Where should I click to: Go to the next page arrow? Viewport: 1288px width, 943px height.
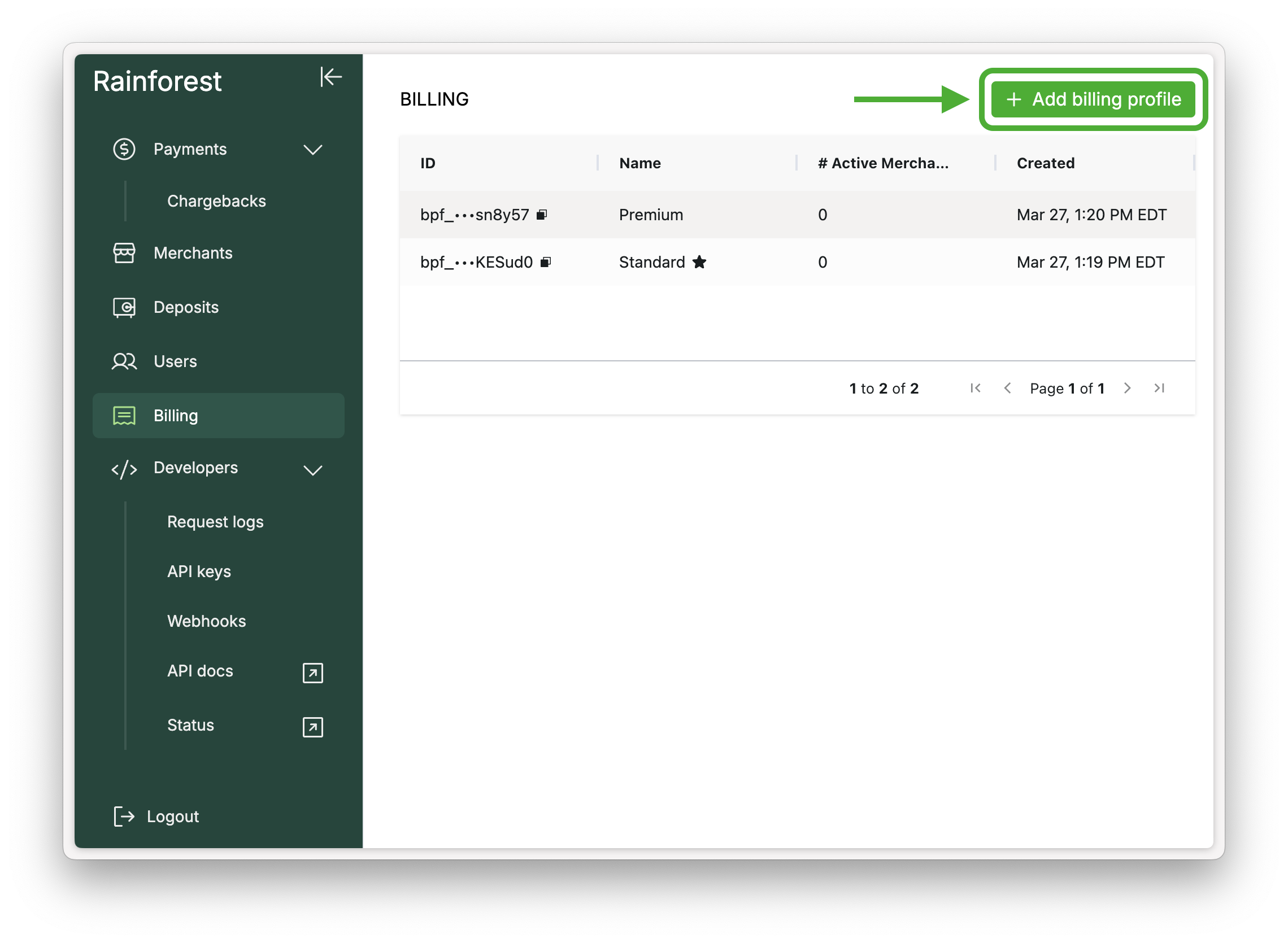[x=1127, y=388]
